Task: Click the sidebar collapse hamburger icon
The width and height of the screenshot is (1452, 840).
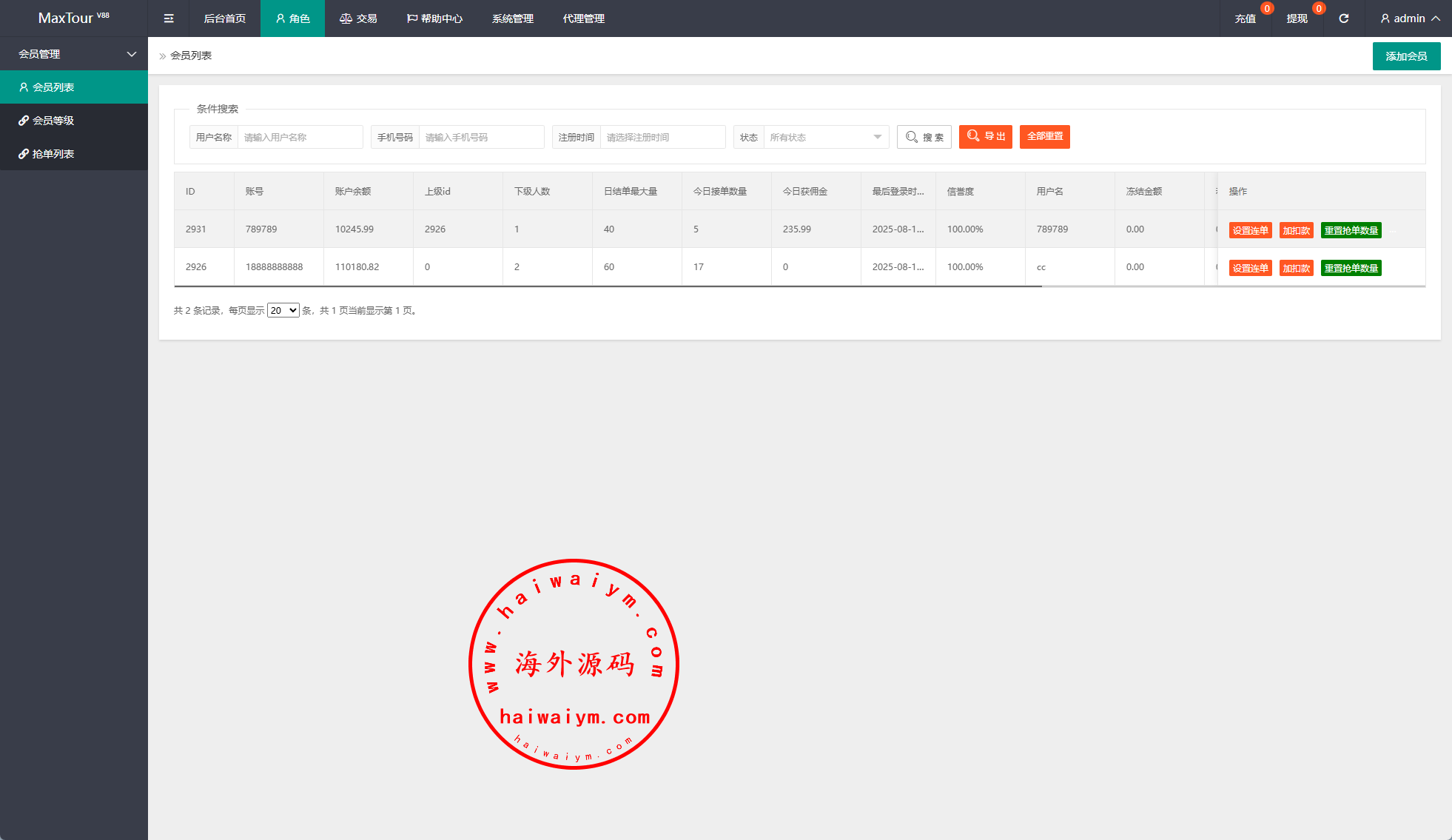Action: pos(169,19)
